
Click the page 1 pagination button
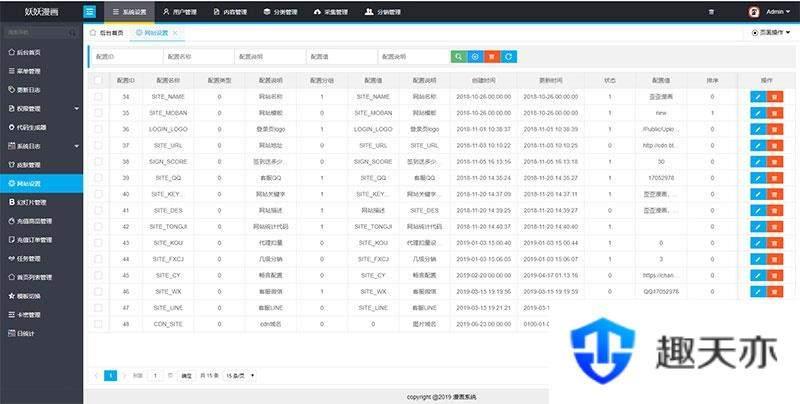point(110,376)
